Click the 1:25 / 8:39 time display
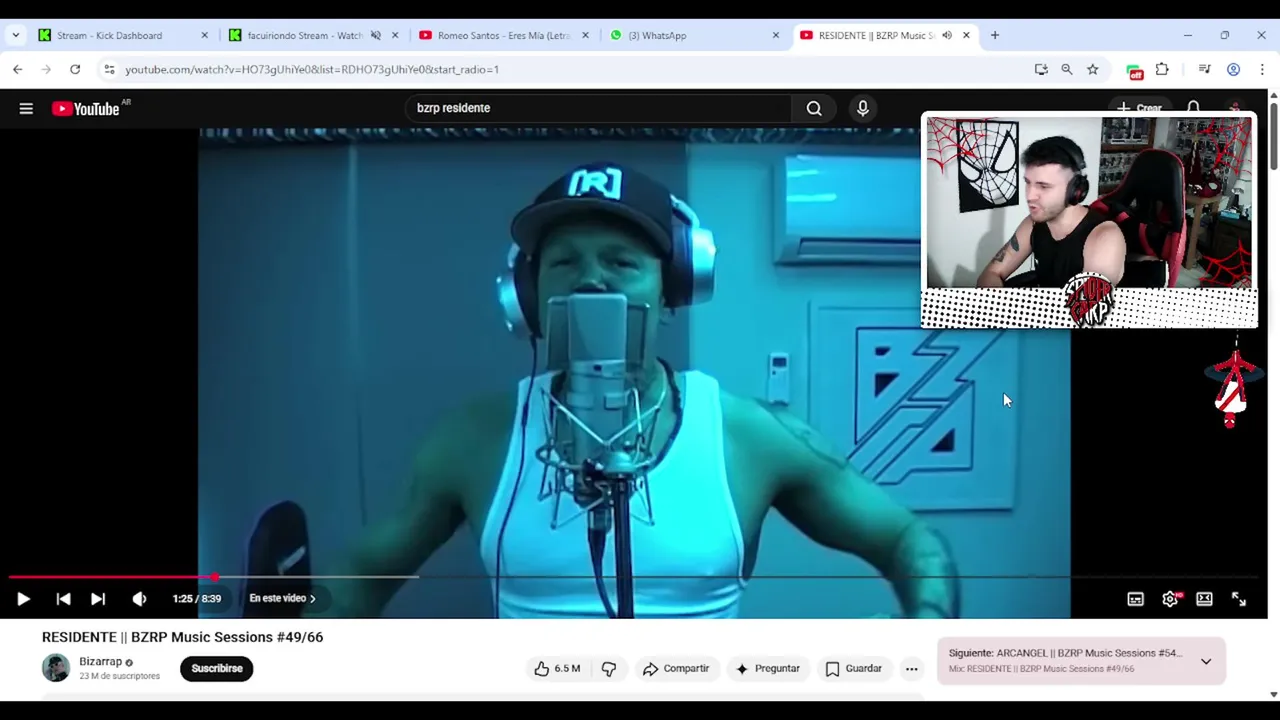The width and height of the screenshot is (1280, 720). pos(197,598)
